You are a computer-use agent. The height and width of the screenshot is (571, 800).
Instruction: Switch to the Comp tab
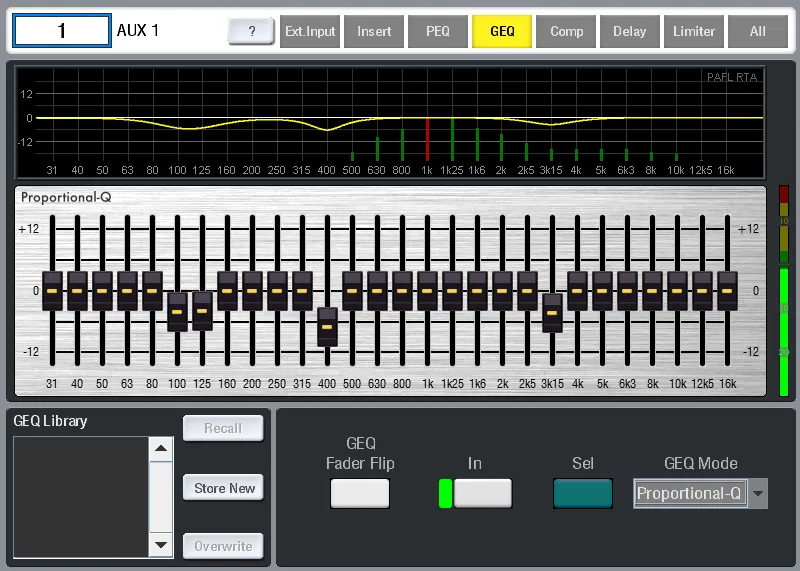[x=566, y=31]
